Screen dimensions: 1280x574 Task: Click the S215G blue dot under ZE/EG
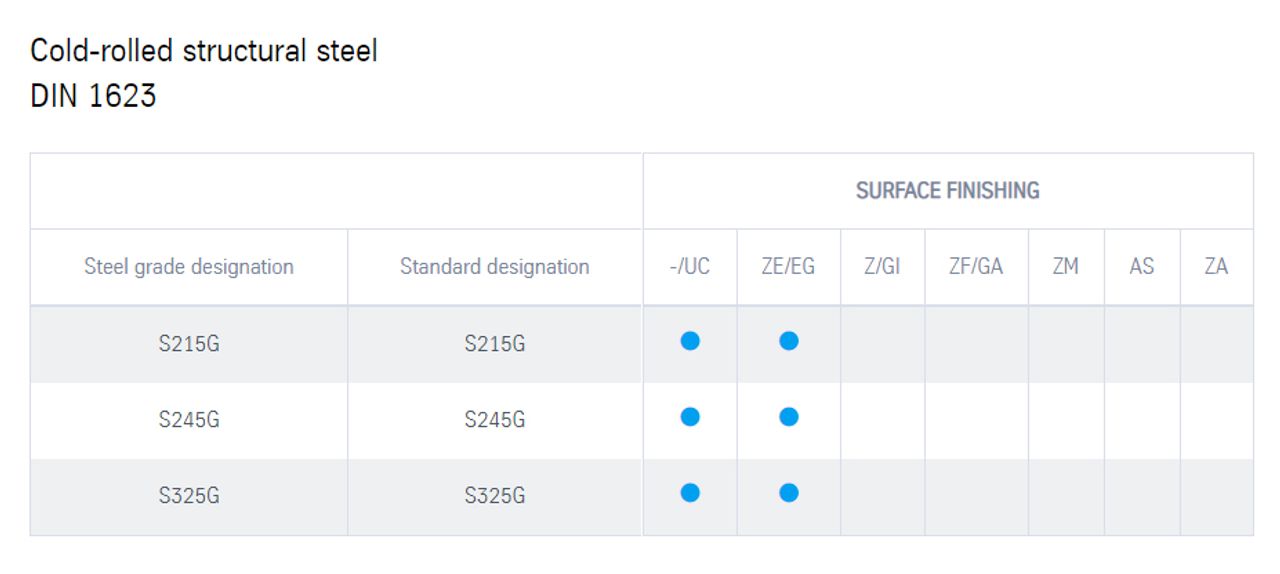(789, 341)
